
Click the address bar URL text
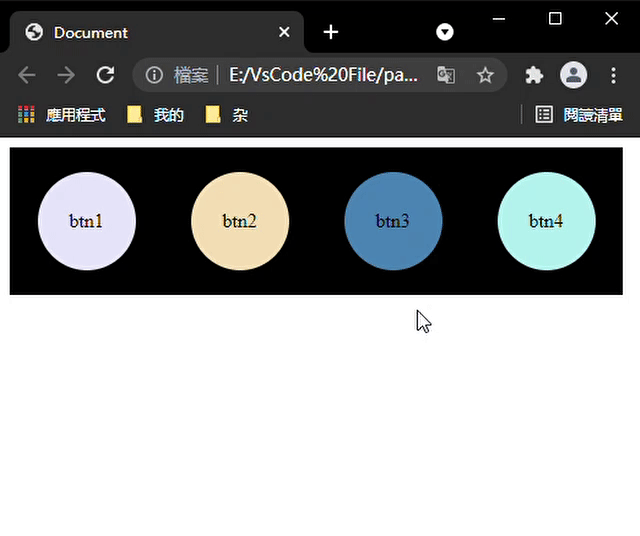point(323,75)
